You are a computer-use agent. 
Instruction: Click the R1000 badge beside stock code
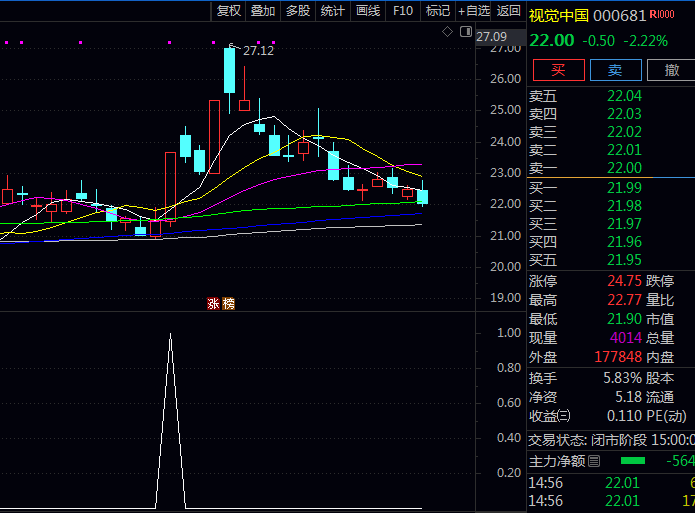[661, 14]
